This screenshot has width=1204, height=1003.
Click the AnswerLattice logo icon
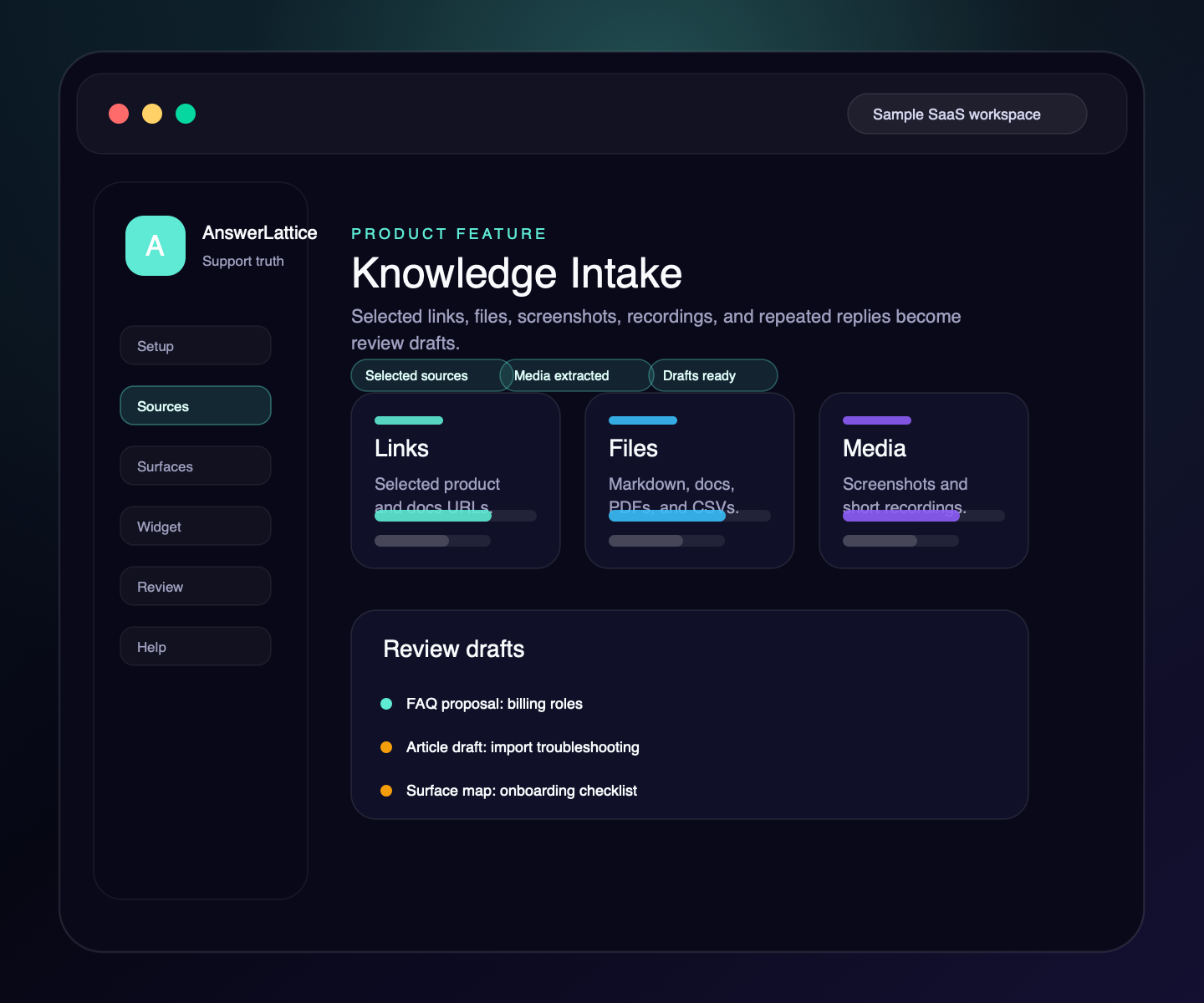[156, 246]
